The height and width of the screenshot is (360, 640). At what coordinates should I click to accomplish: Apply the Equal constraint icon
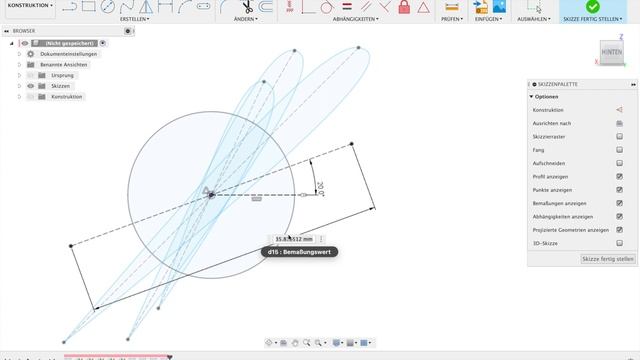347,7
